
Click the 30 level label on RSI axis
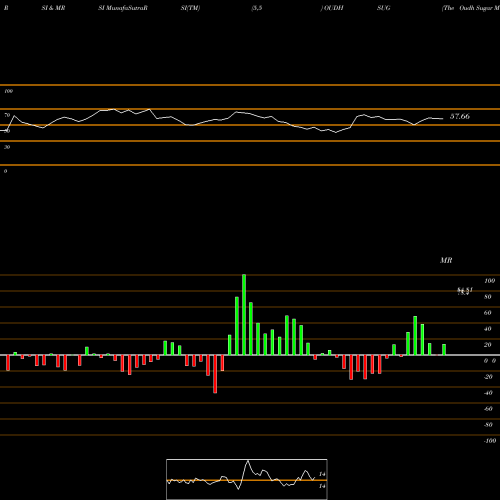[x=7, y=147]
